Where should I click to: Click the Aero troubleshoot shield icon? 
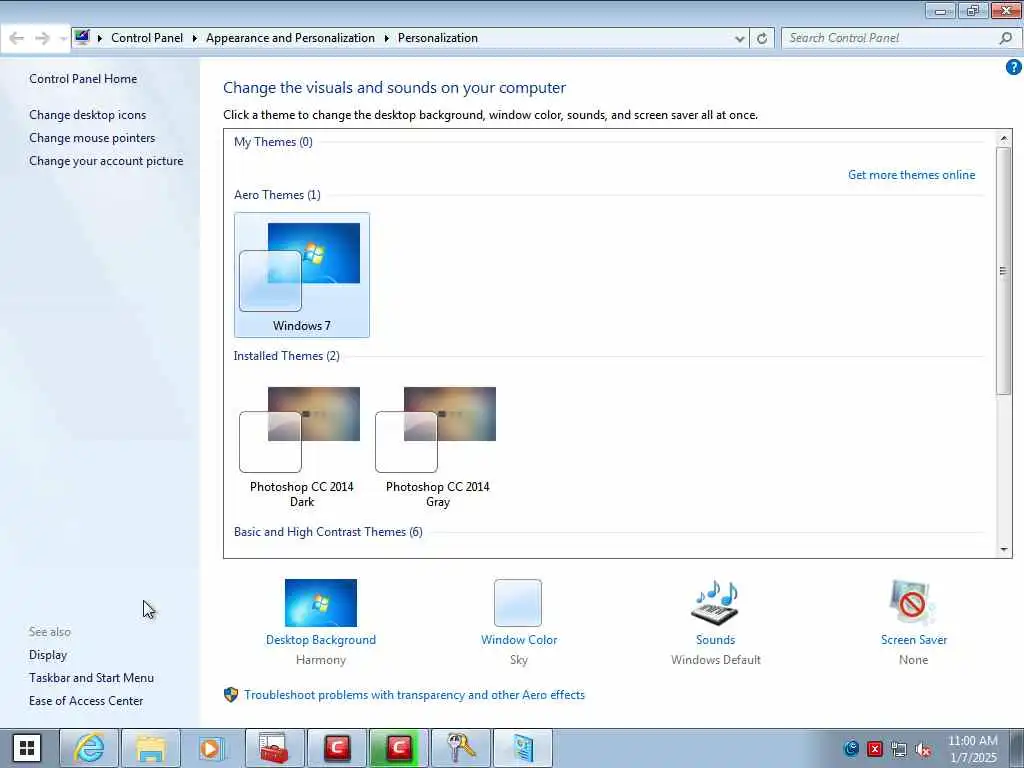point(231,695)
